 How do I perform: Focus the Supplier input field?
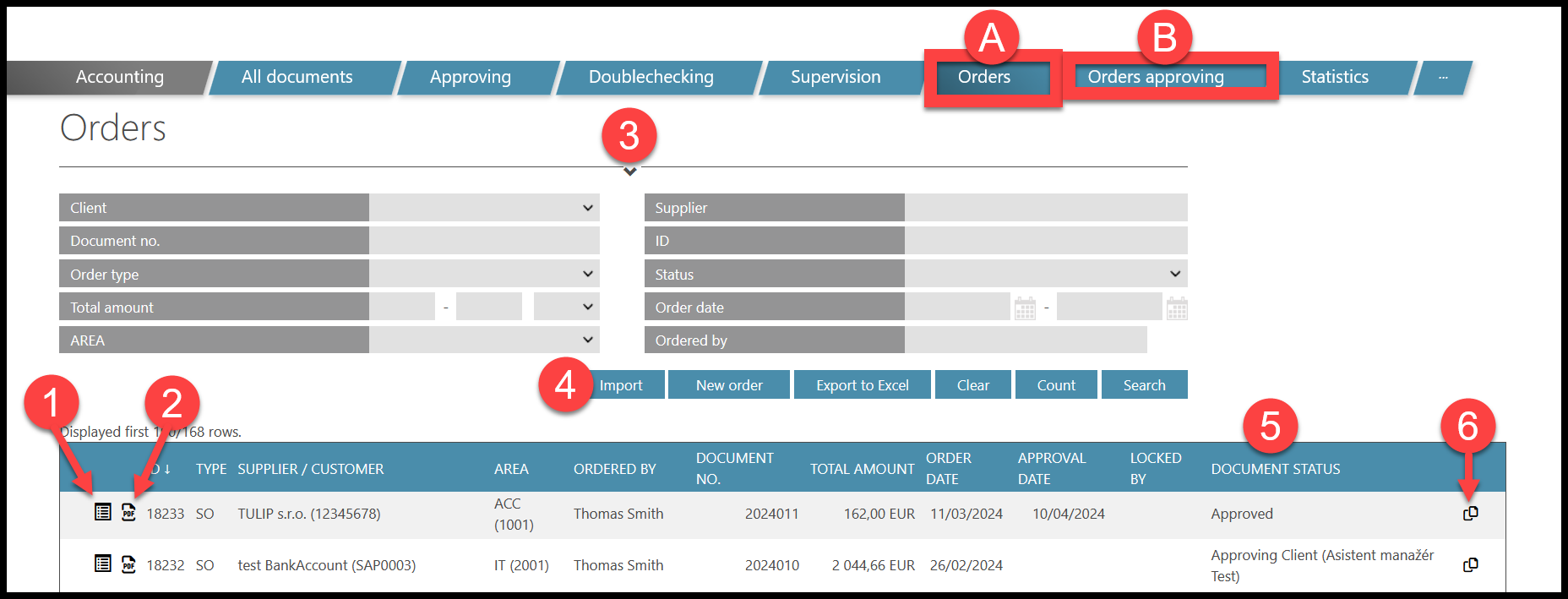click(x=1045, y=208)
